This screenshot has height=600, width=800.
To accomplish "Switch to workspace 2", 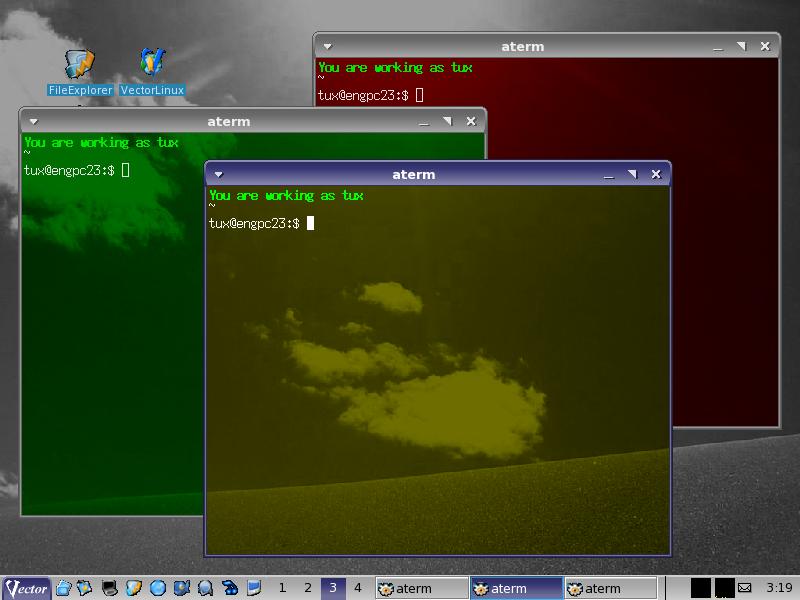I will tap(308, 588).
